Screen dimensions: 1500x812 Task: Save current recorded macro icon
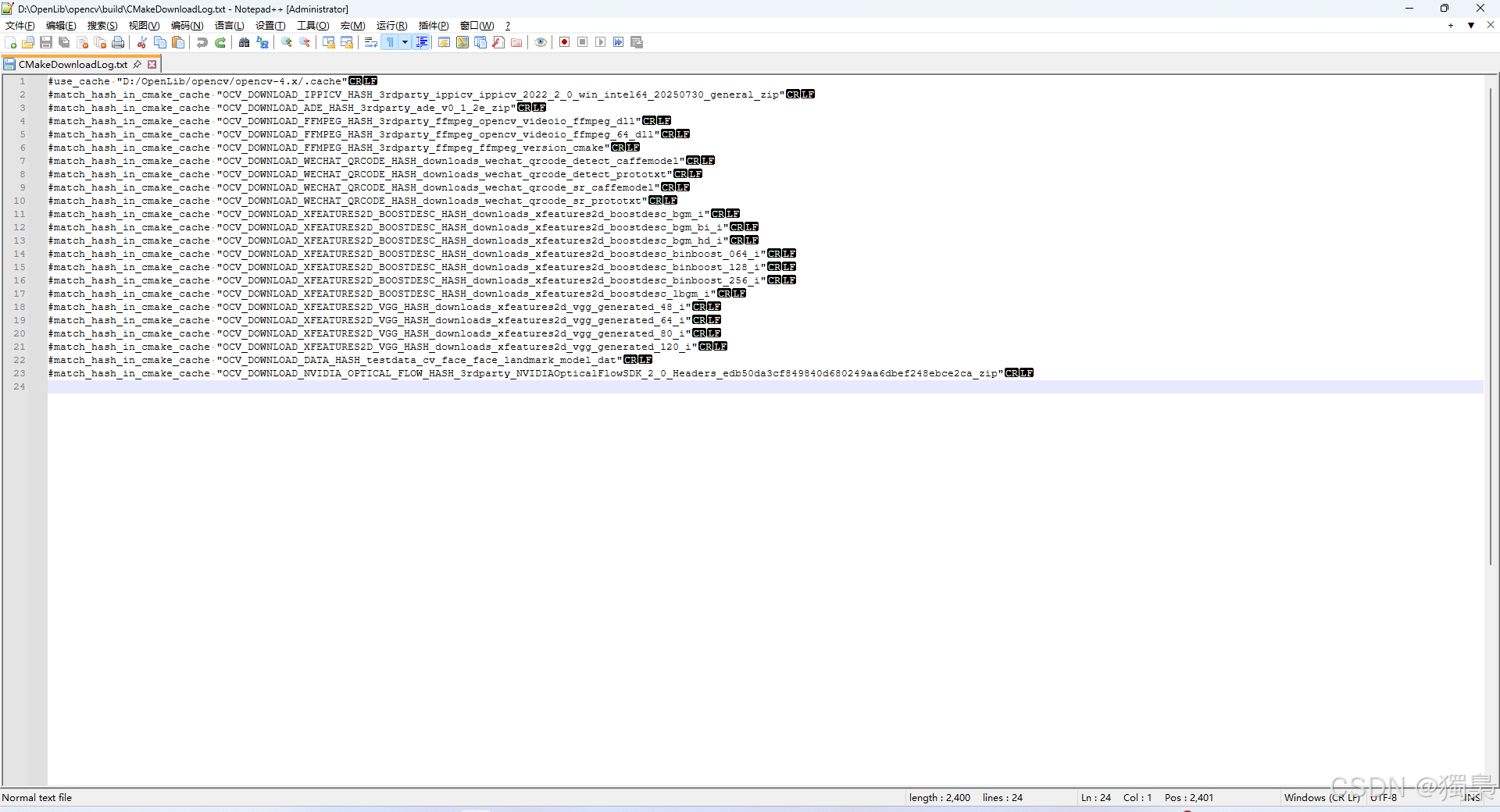click(x=637, y=42)
